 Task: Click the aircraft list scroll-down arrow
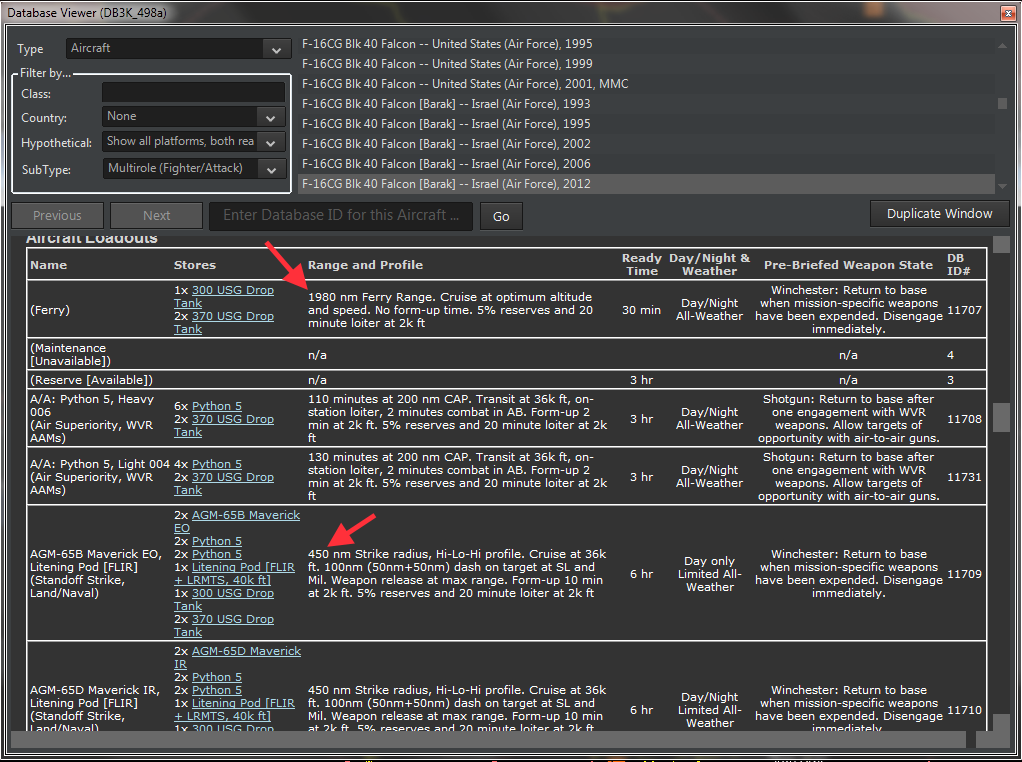pos(1002,186)
